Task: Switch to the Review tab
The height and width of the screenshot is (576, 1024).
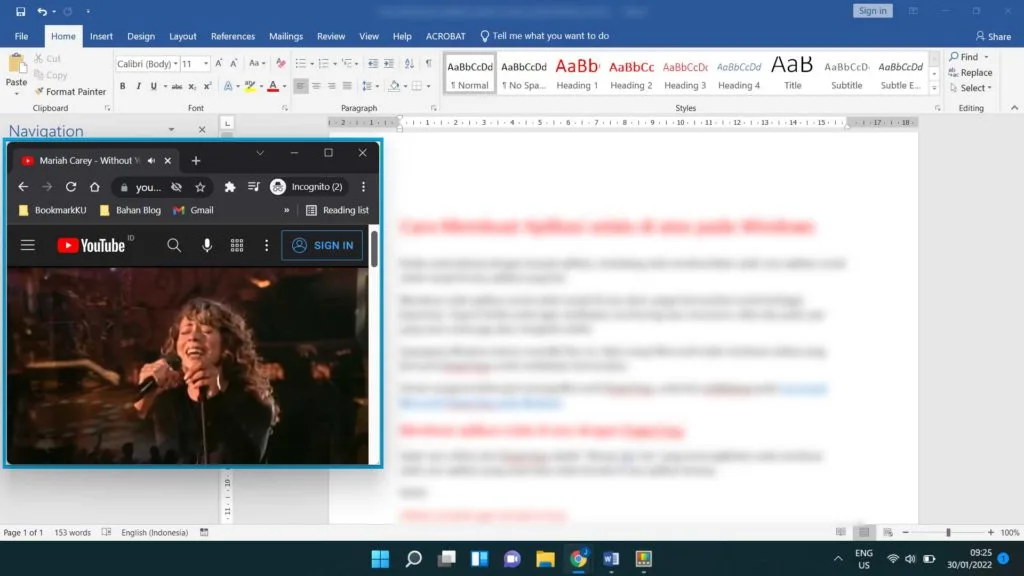Action: (331, 36)
